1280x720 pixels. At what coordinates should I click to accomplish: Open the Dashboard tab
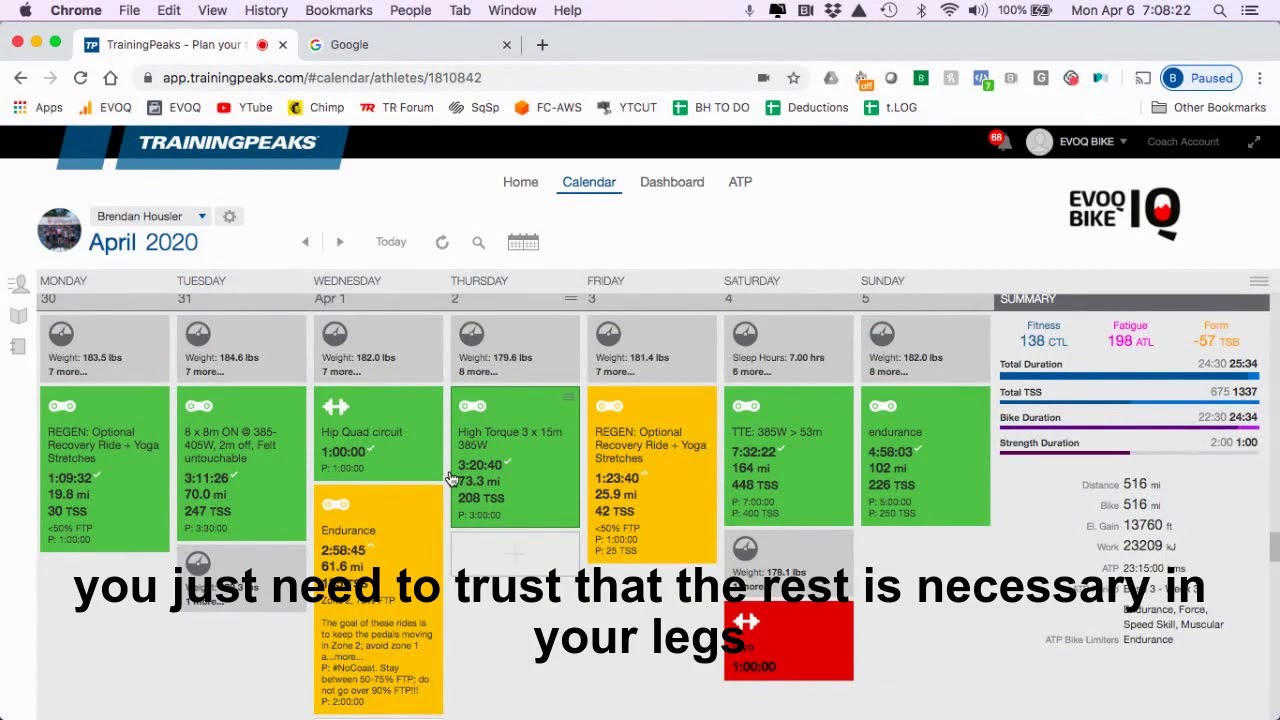coord(672,182)
